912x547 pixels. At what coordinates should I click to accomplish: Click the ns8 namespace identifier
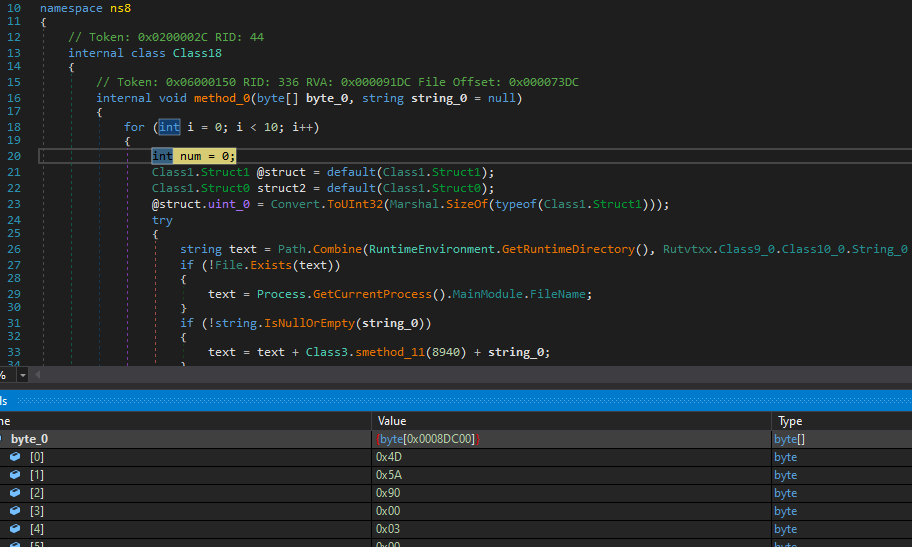120,8
